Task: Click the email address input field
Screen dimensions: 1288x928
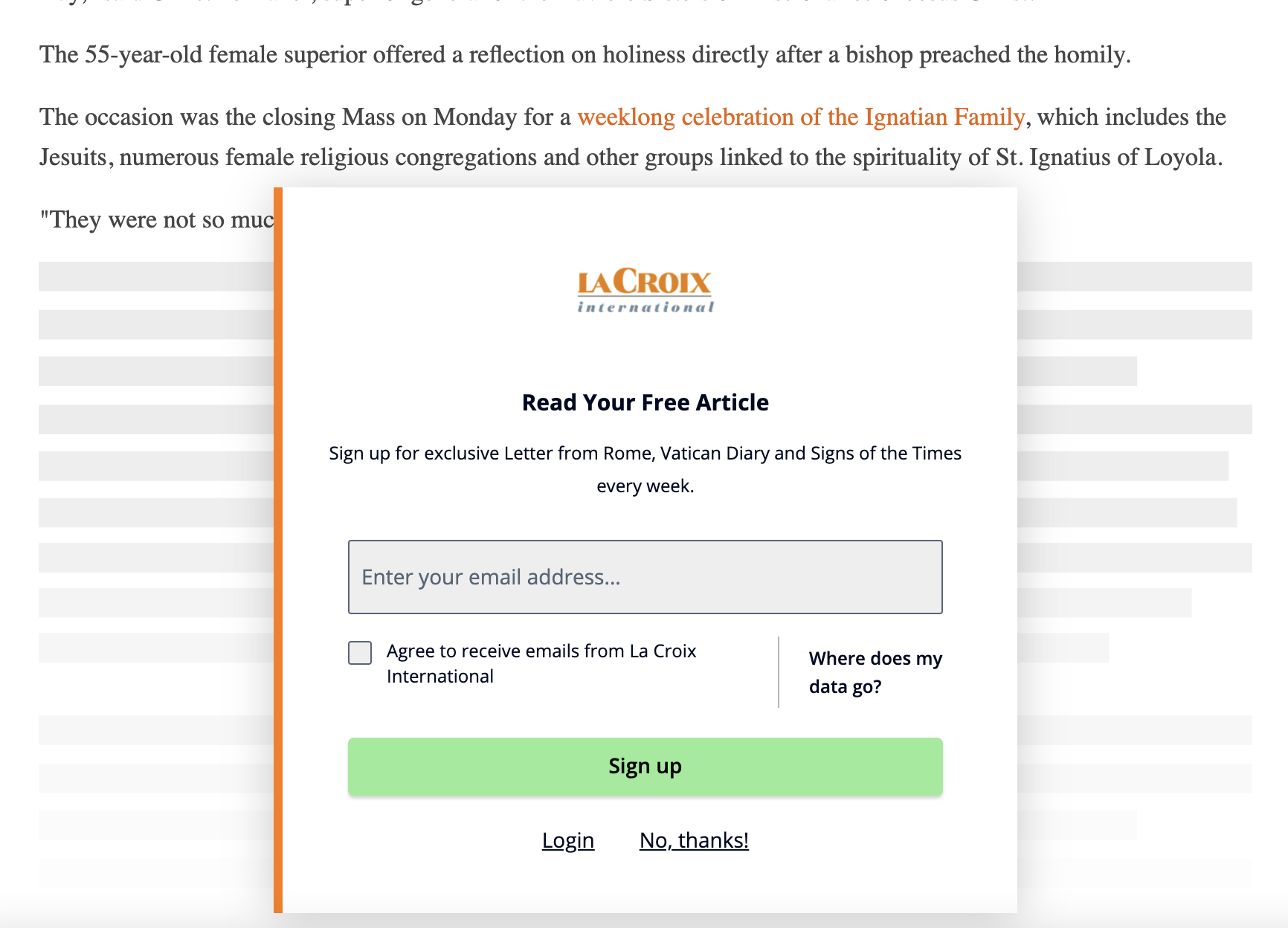Action: click(644, 576)
